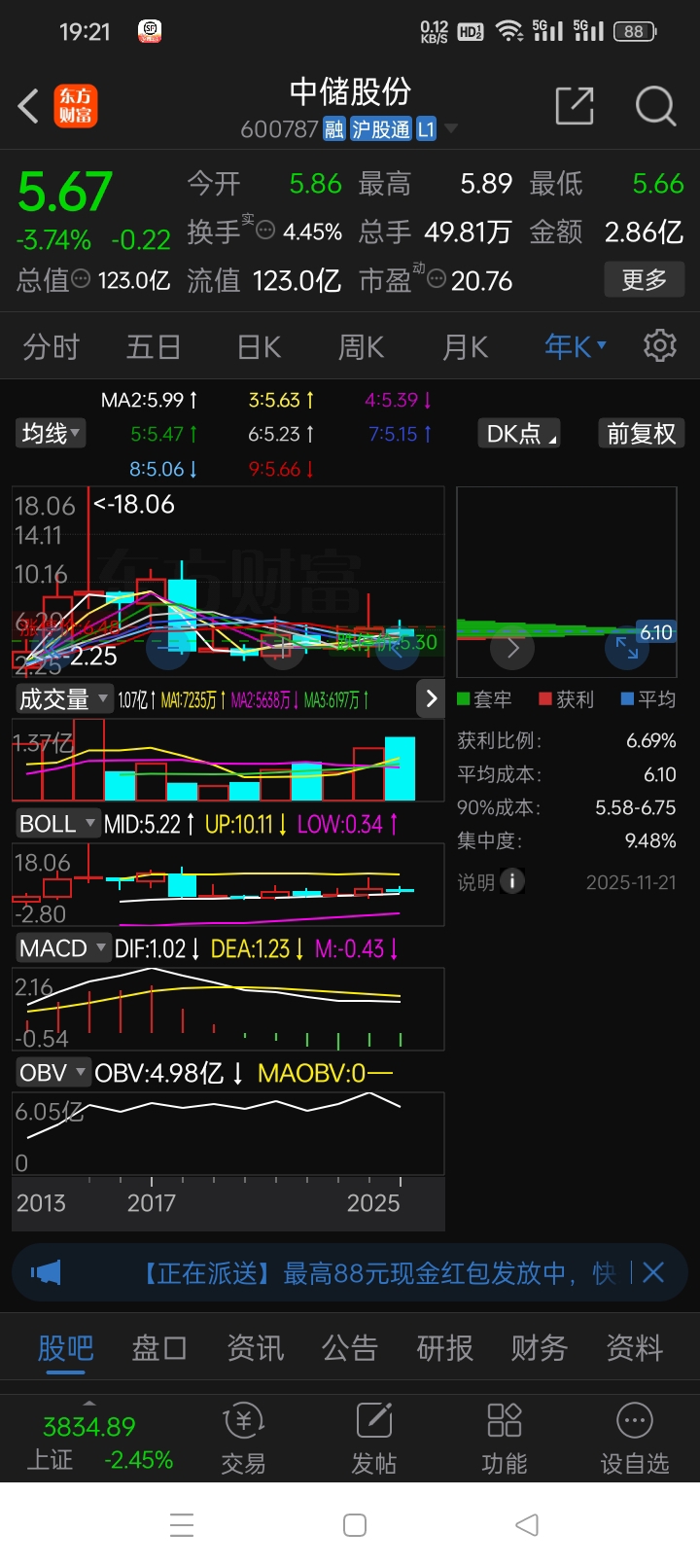Tap the loudspeaker announcement icon
This screenshot has height=1568, width=700.
[45, 1272]
